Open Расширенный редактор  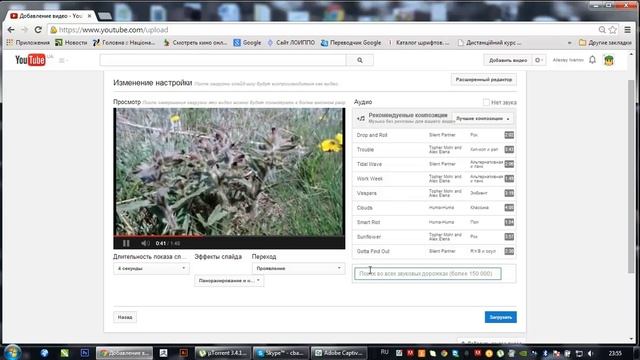[484, 80]
